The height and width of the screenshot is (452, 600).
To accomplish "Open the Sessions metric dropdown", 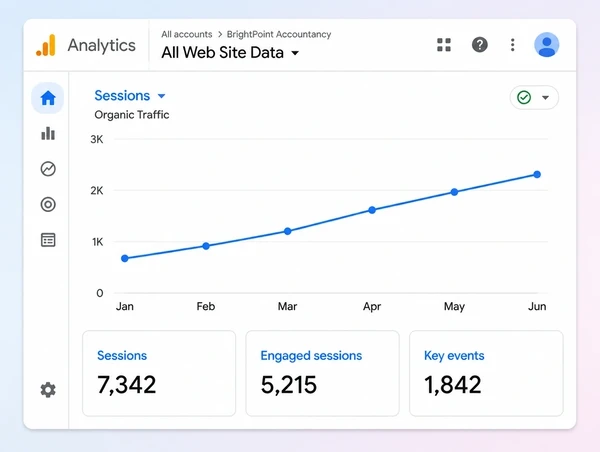I will click(130, 96).
